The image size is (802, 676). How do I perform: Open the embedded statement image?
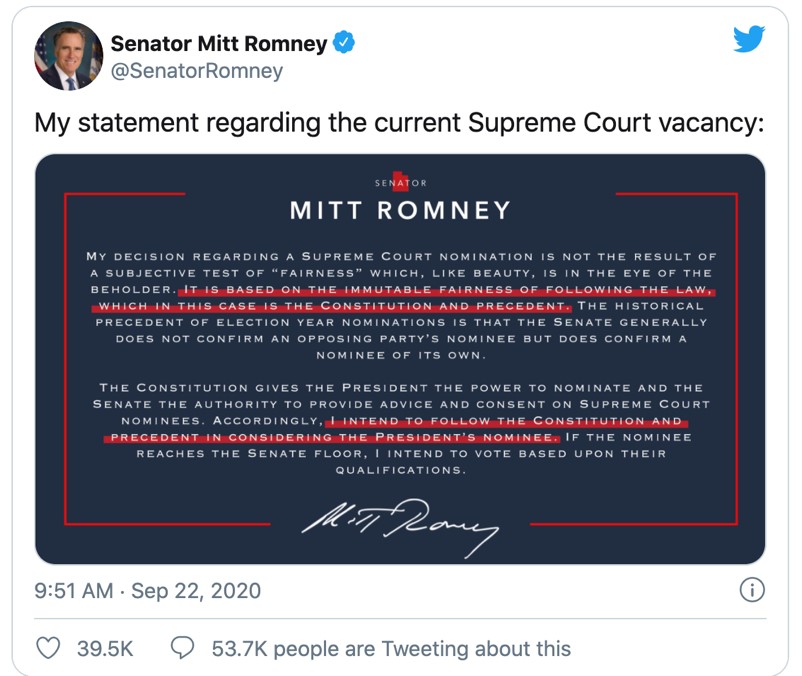pyautogui.click(x=400, y=359)
